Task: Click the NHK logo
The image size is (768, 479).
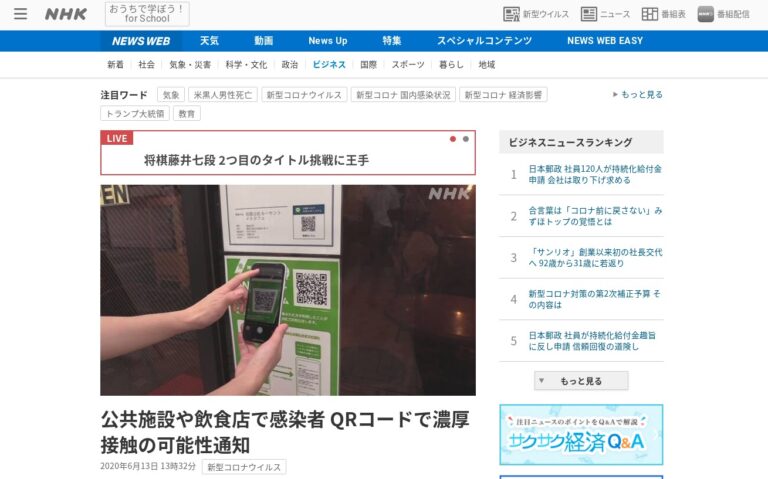Action: point(66,14)
